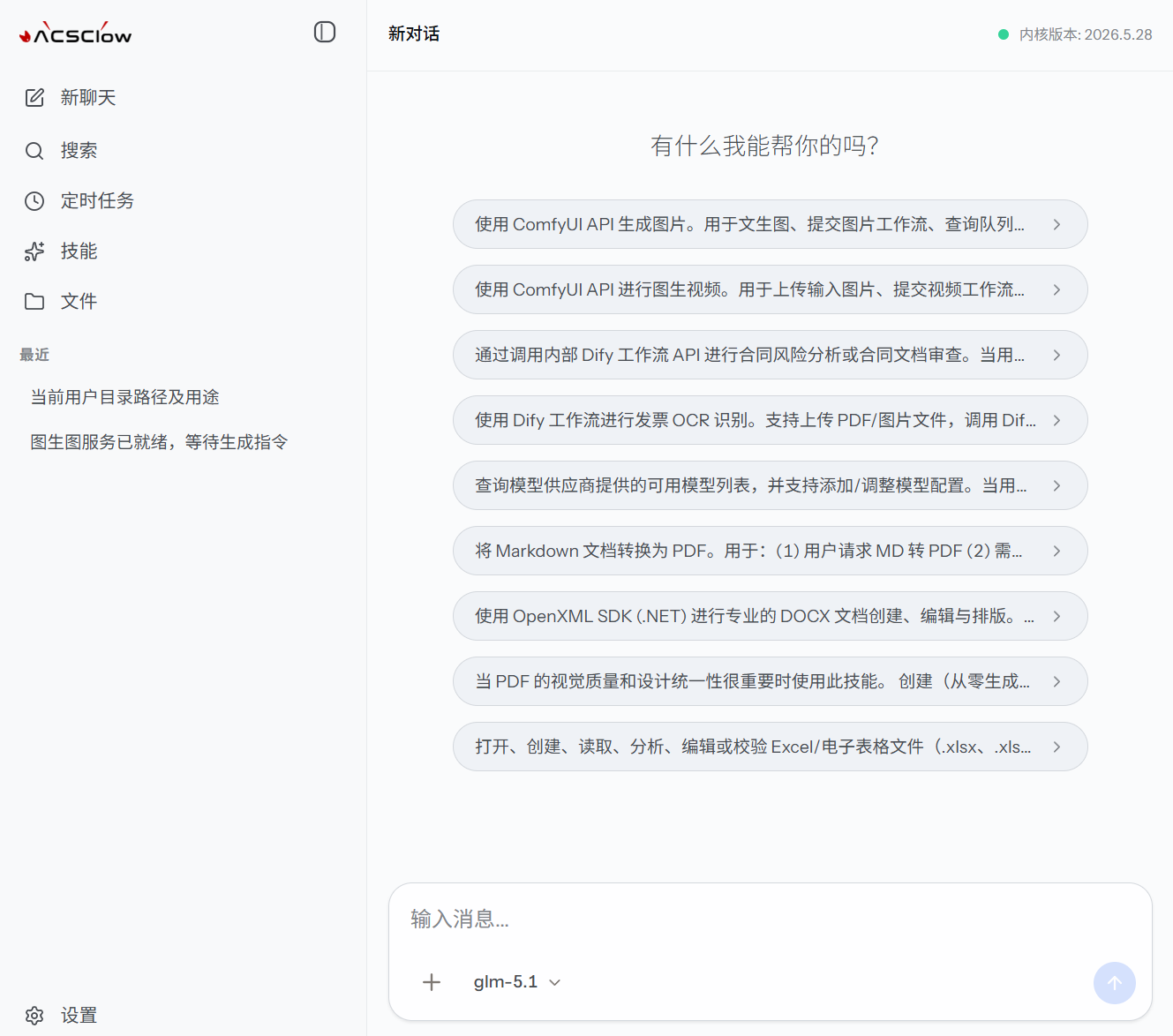
Task: Select the Markdown 转 PDF suggestion
Action: [771, 551]
